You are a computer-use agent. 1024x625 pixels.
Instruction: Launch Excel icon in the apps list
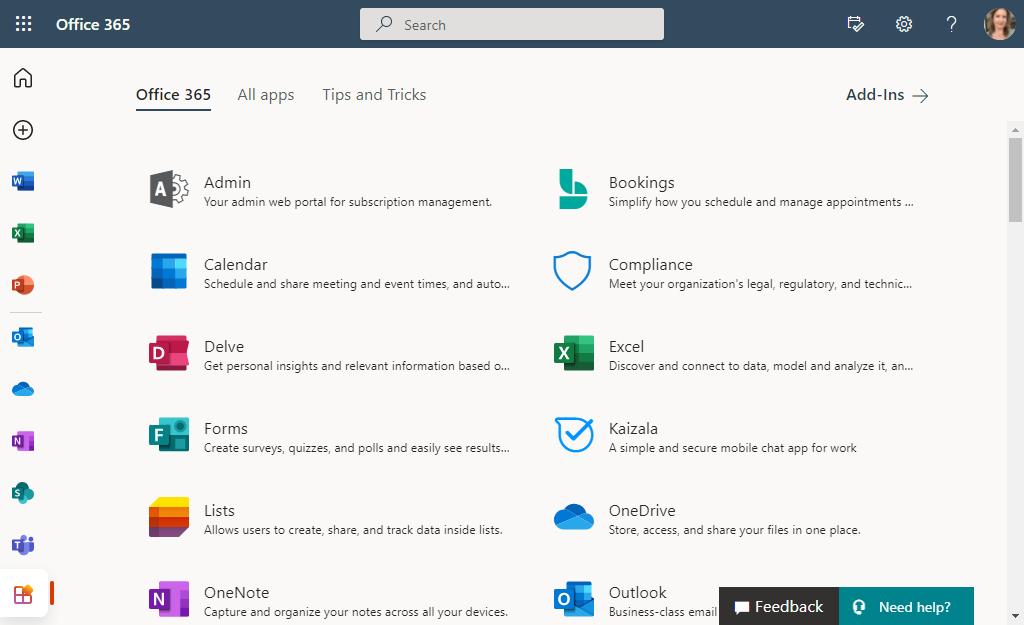pos(573,353)
